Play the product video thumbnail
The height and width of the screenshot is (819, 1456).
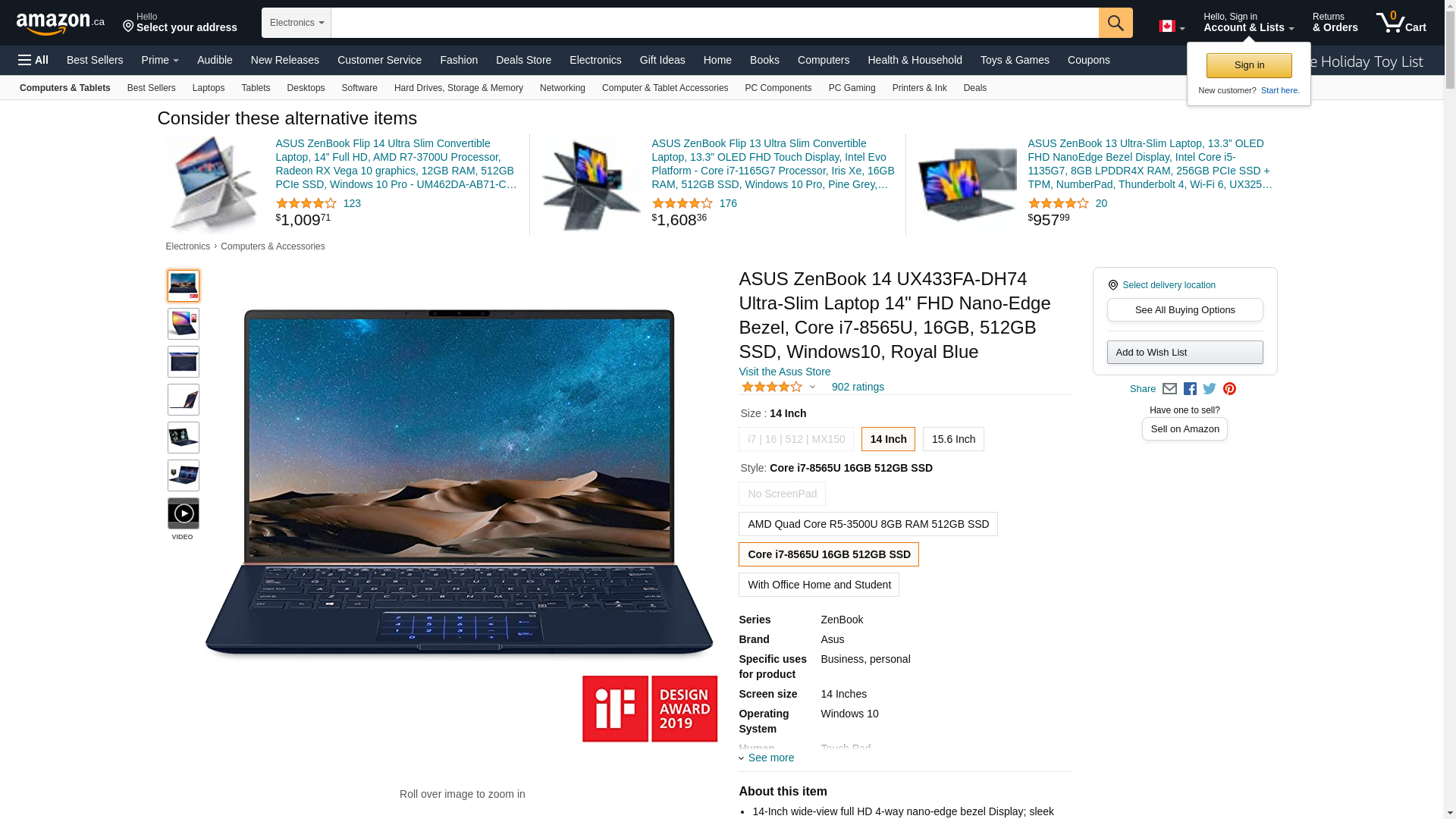click(x=184, y=513)
